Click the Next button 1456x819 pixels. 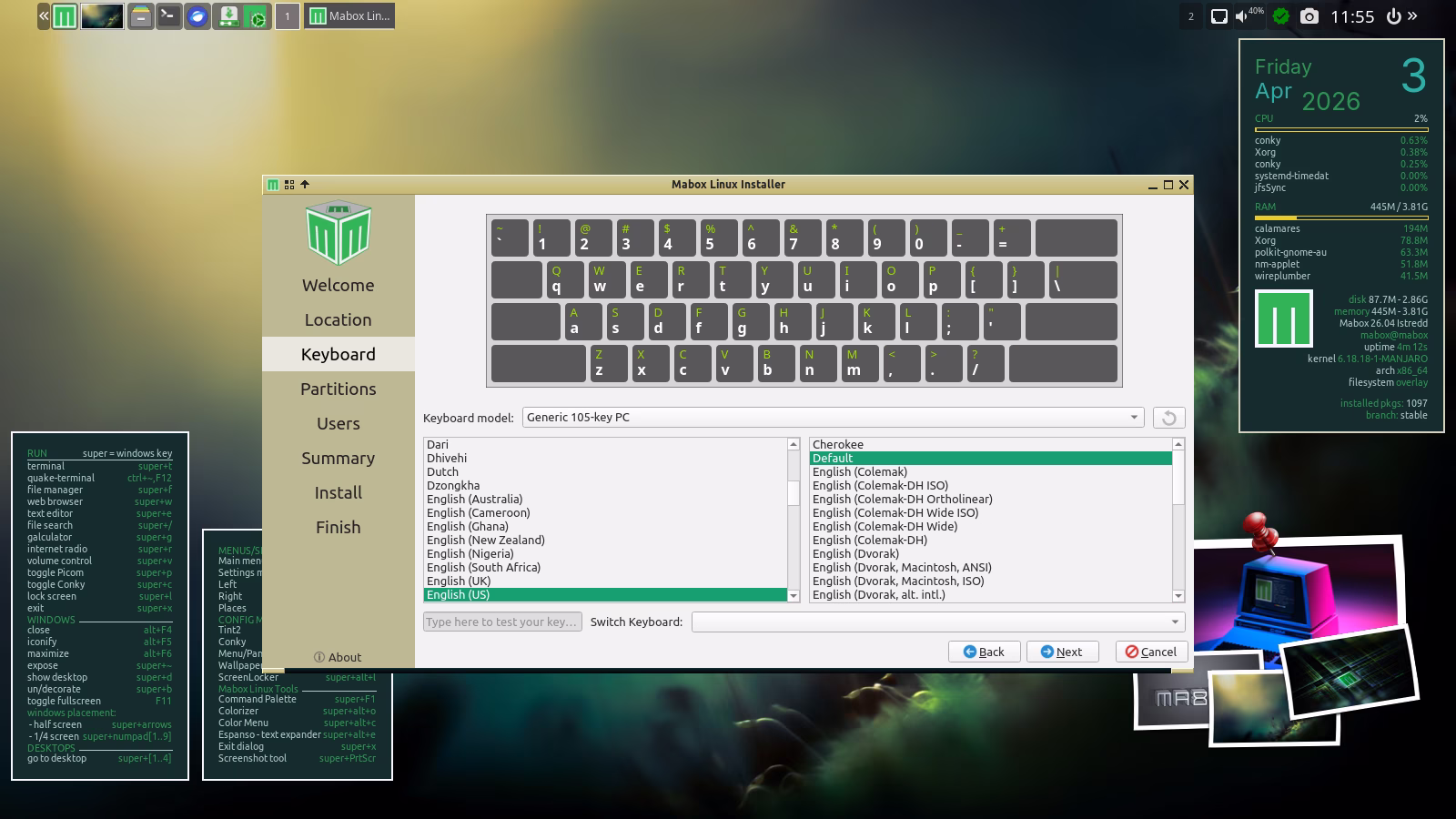tap(1062, 652)
